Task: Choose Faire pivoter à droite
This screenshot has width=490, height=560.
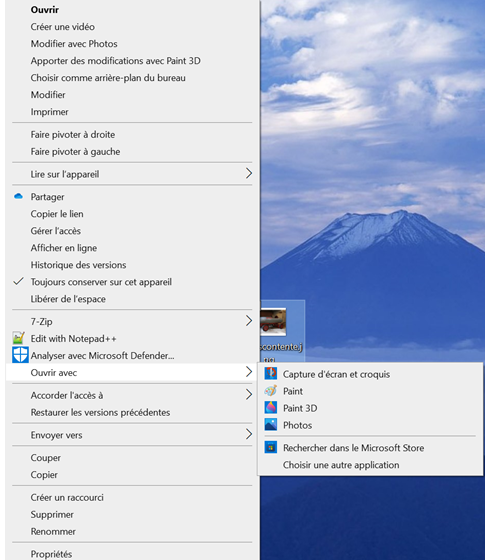Action: (x=132, y=135)
